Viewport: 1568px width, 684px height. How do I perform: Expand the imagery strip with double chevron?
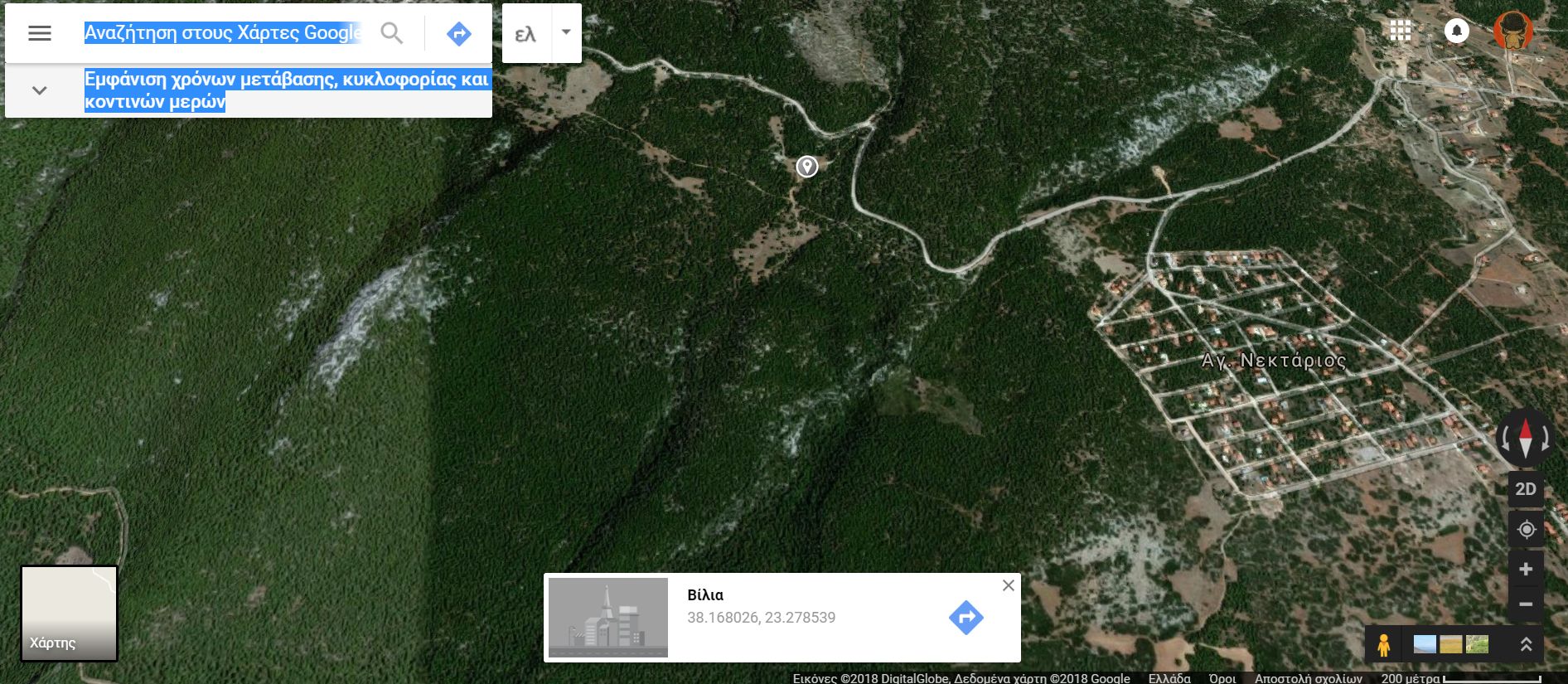click(1526, 644)
